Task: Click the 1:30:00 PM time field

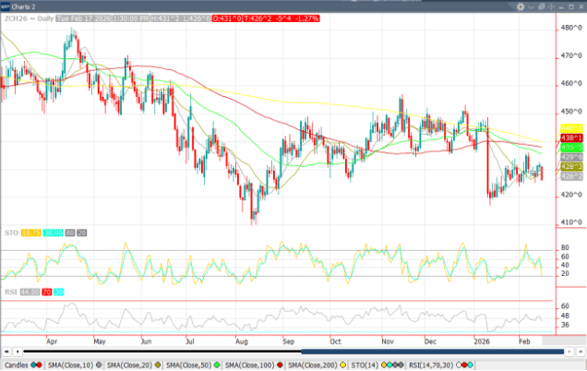Action: 131,18
